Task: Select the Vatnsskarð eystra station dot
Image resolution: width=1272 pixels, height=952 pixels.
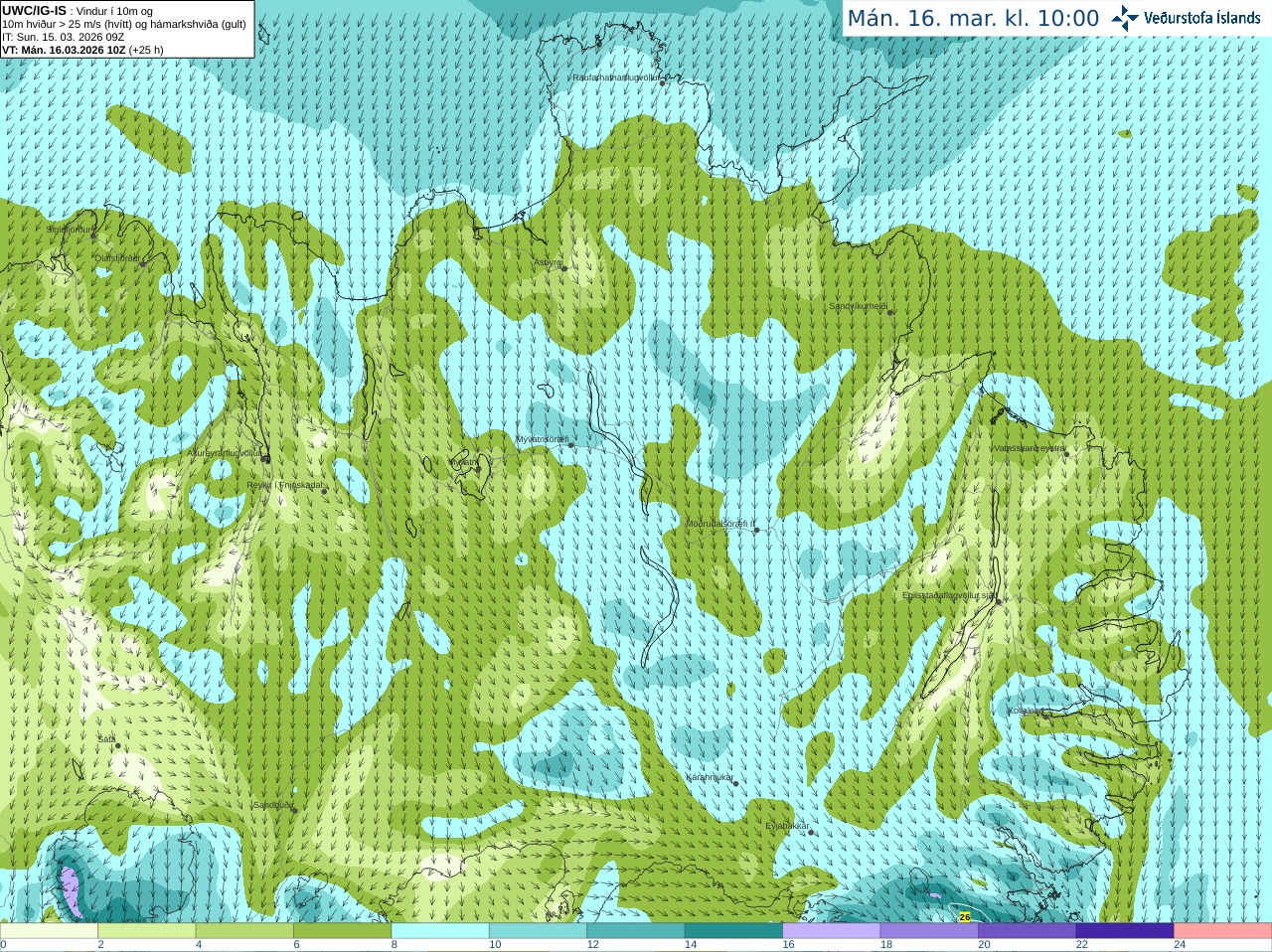Action: (1066, 454)
